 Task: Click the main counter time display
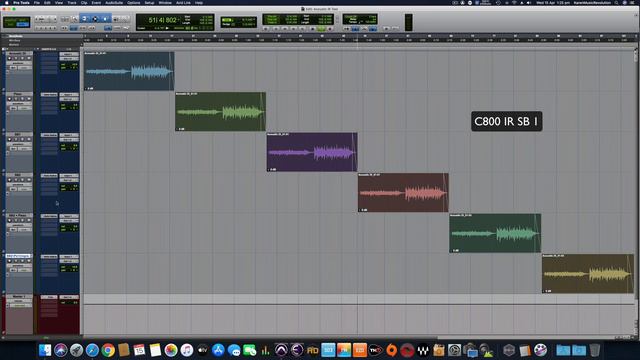[x=162, y=20]
